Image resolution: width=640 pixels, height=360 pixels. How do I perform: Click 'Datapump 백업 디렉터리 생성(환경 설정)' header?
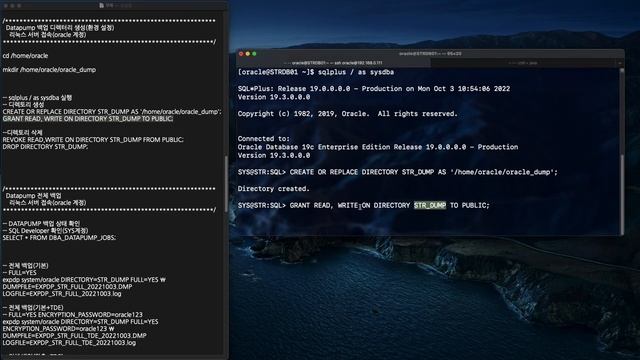coord(60,28)
